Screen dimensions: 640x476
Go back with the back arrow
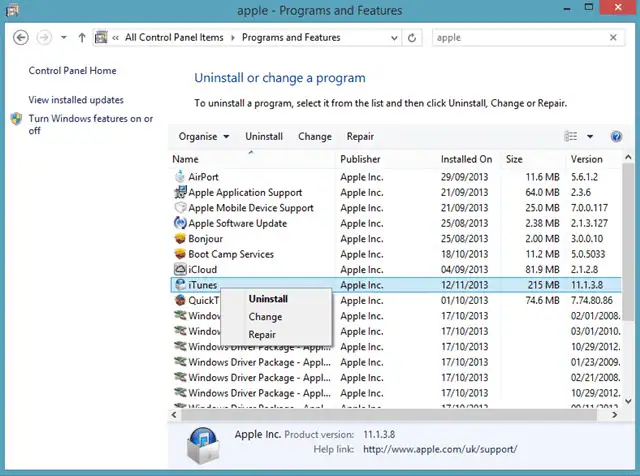click(x=21, y=38)
